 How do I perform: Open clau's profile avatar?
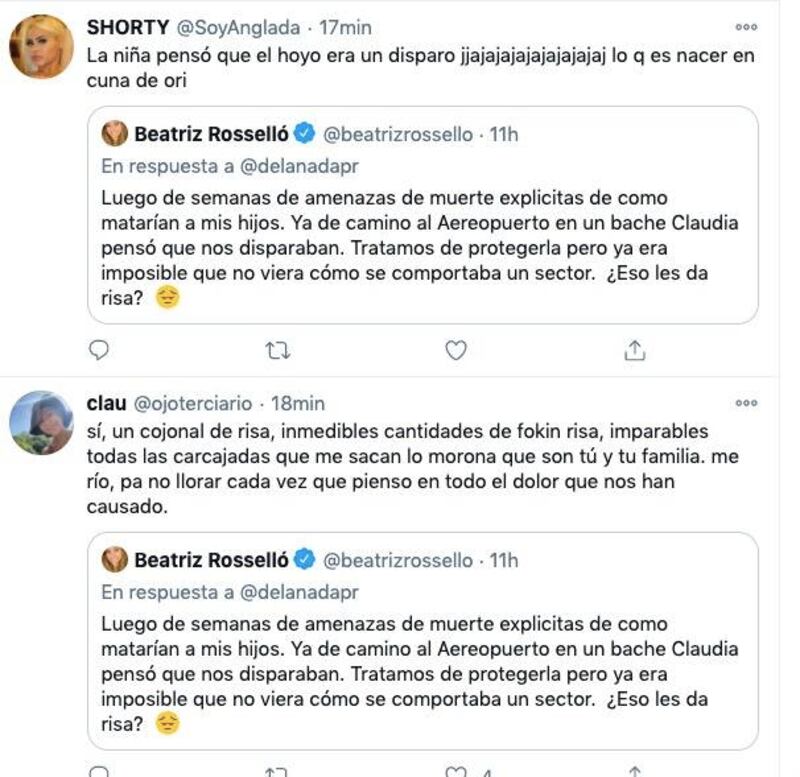41,422
